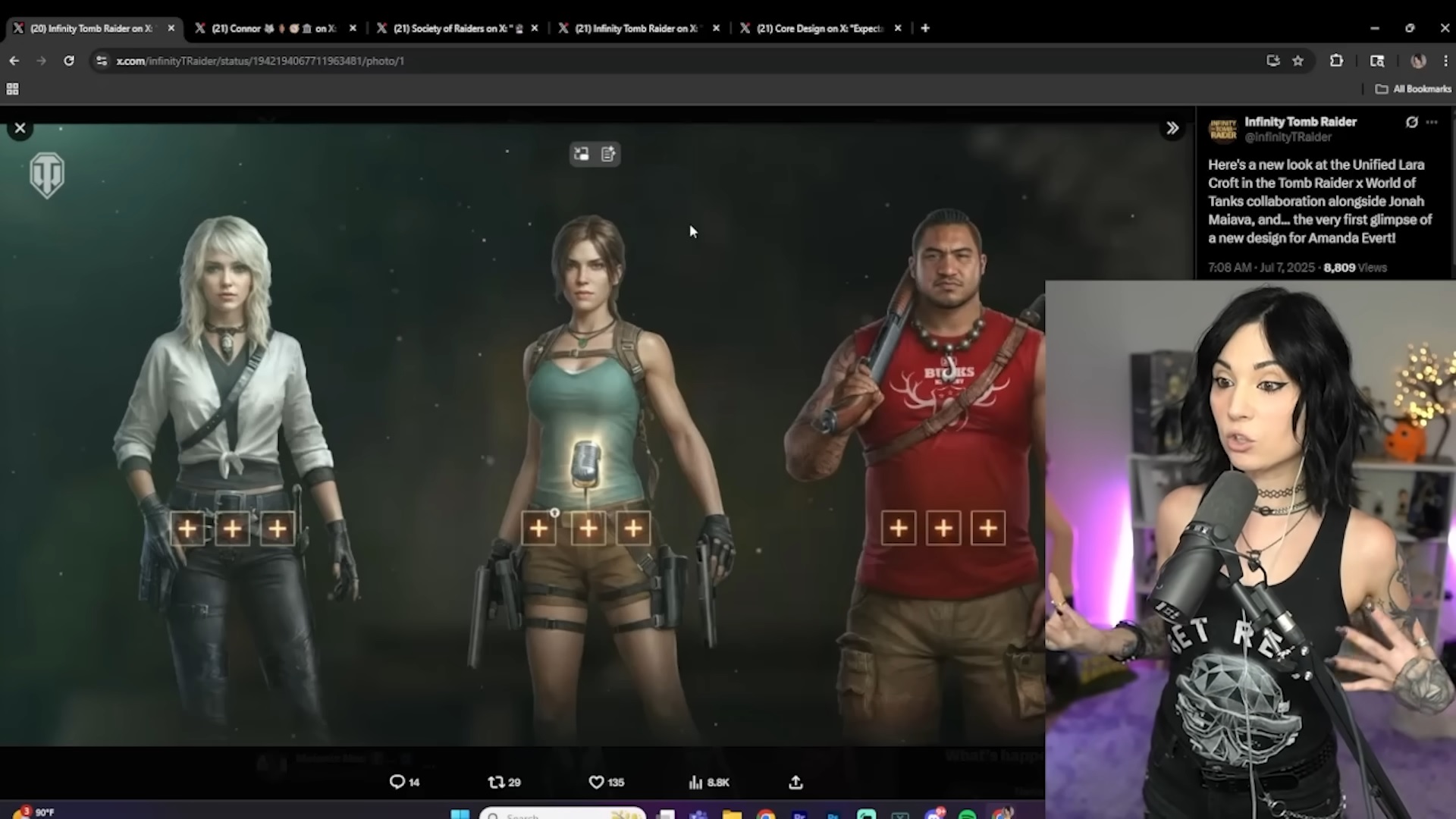Open the All Bookmarks folder
Screen dimensions: 1456x819
pos(1414,89)
